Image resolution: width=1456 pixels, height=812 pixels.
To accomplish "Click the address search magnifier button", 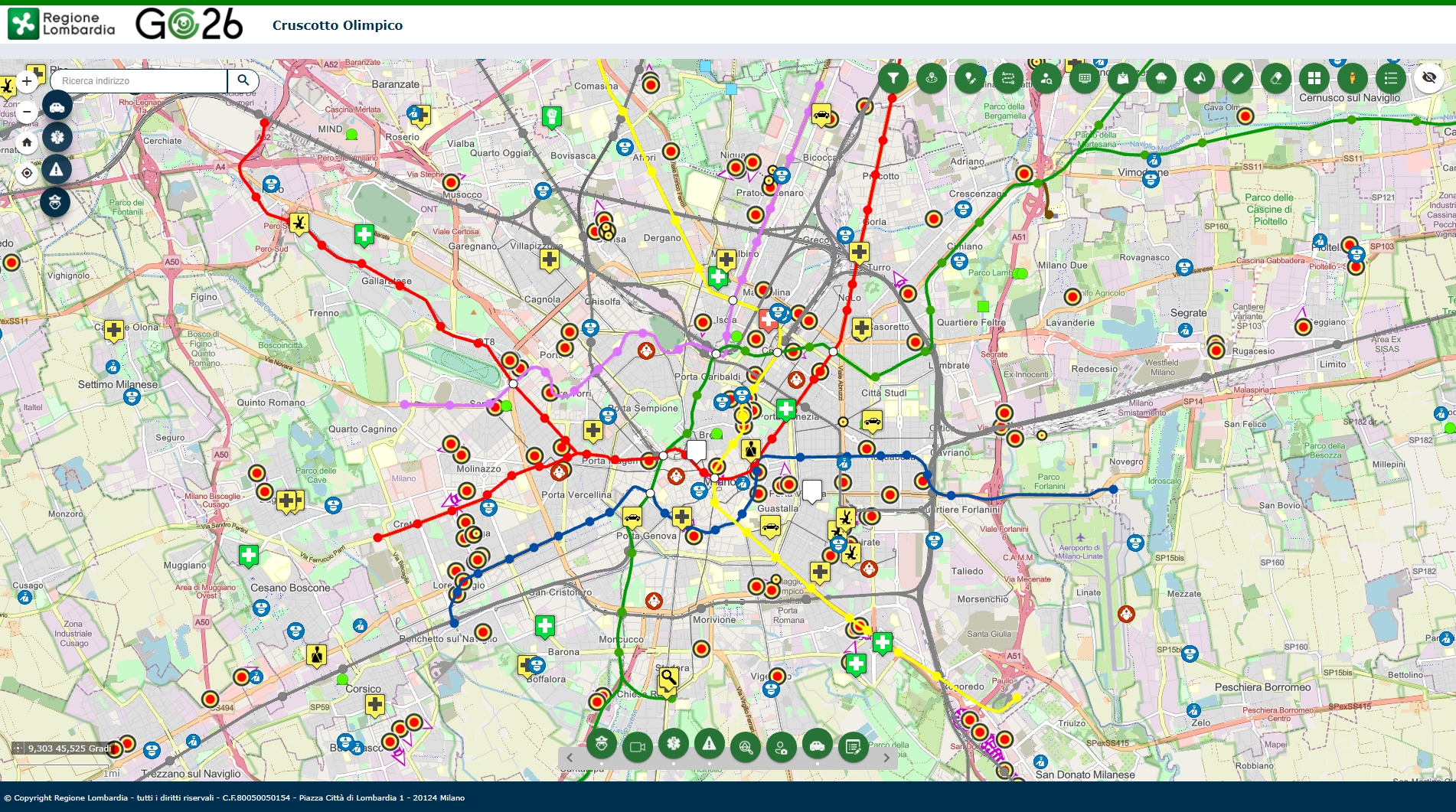I will click(243, 80).
